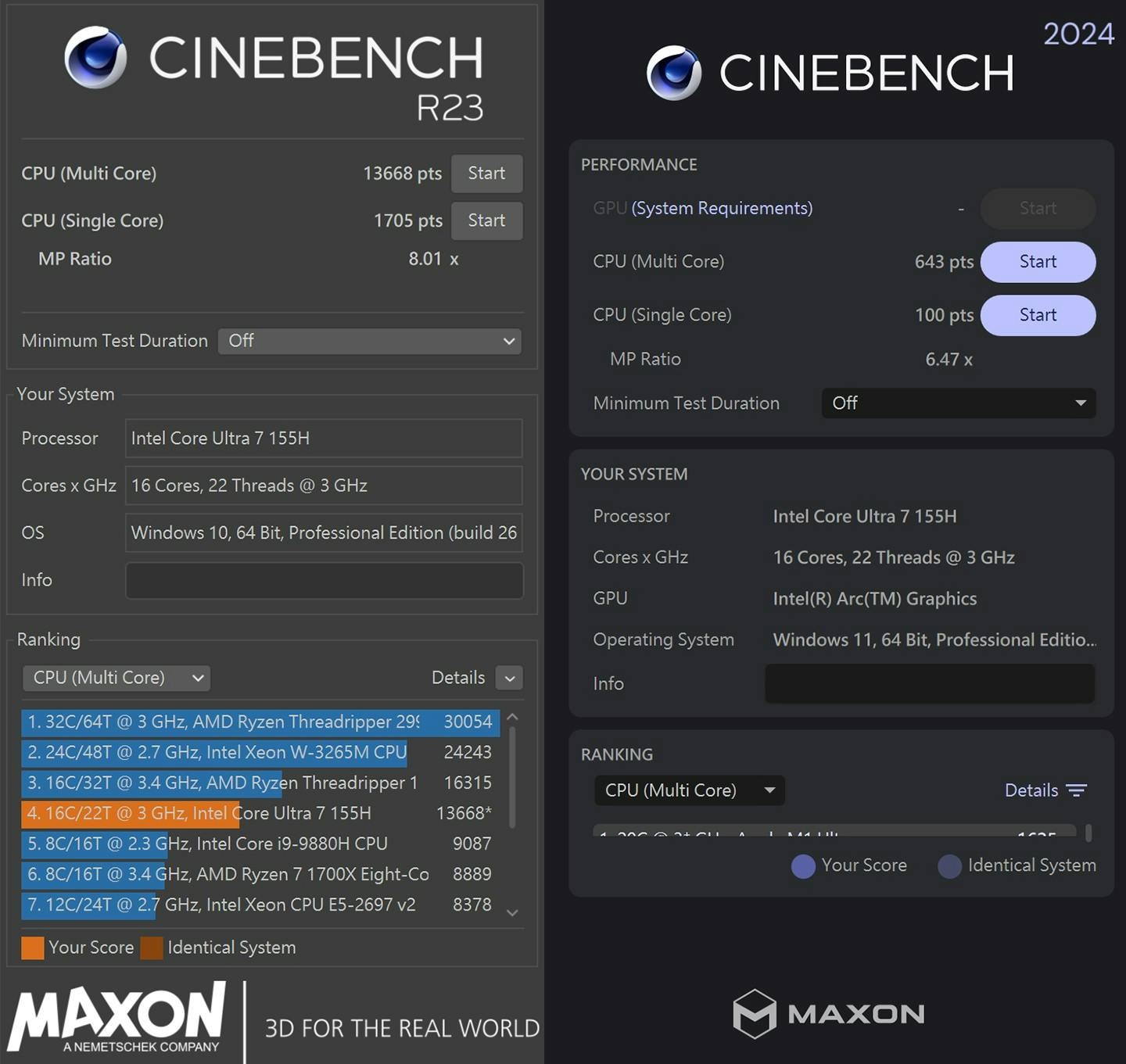The height and width of the screenshot is (1064, 1126).
Task: Open Cinebench 2024 Minimum Test Duration dropdown
Action: pyautogui.click(x=958, y=403)
